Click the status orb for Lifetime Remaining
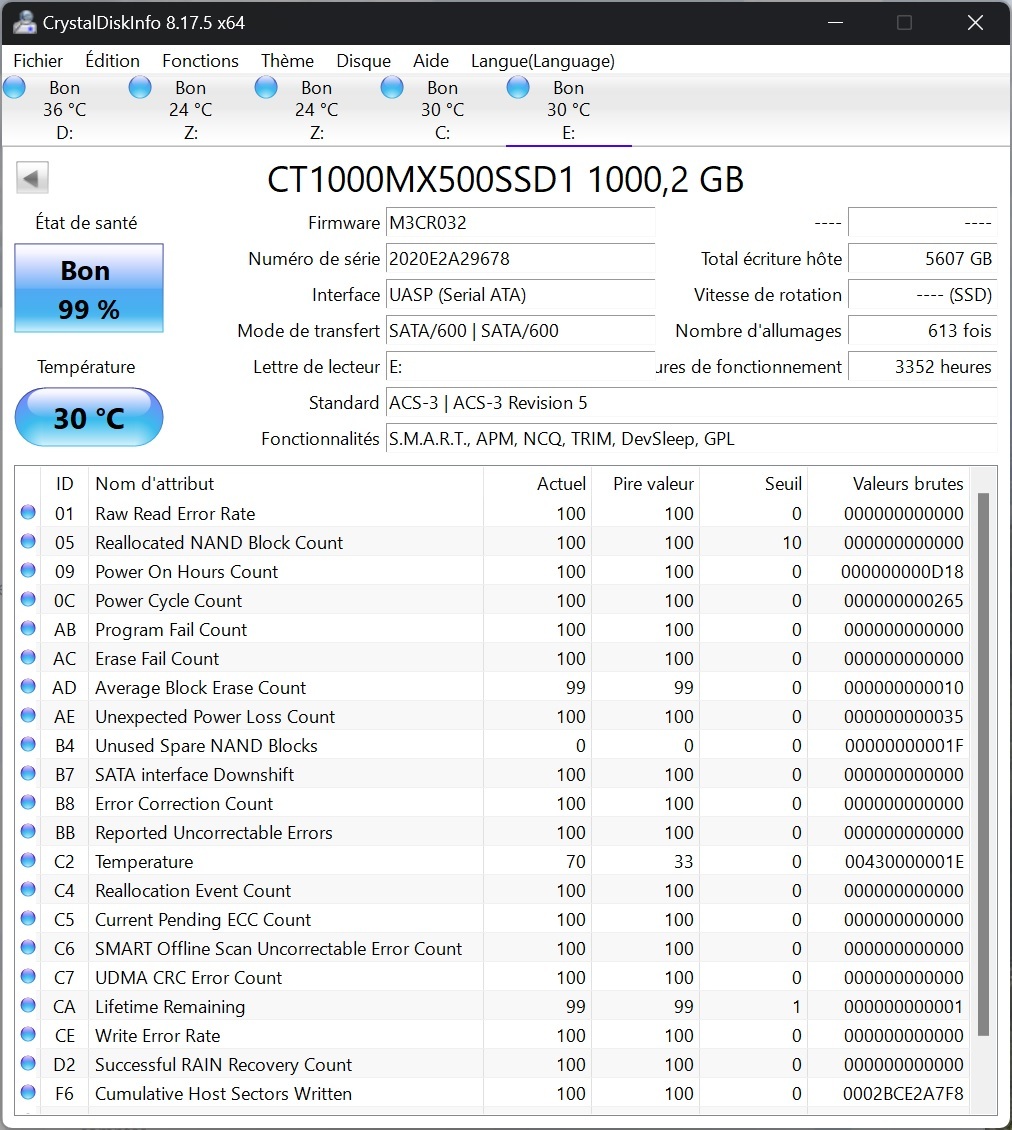1012x1130 pixels. pyautogui.click(x=28, y=1005)
